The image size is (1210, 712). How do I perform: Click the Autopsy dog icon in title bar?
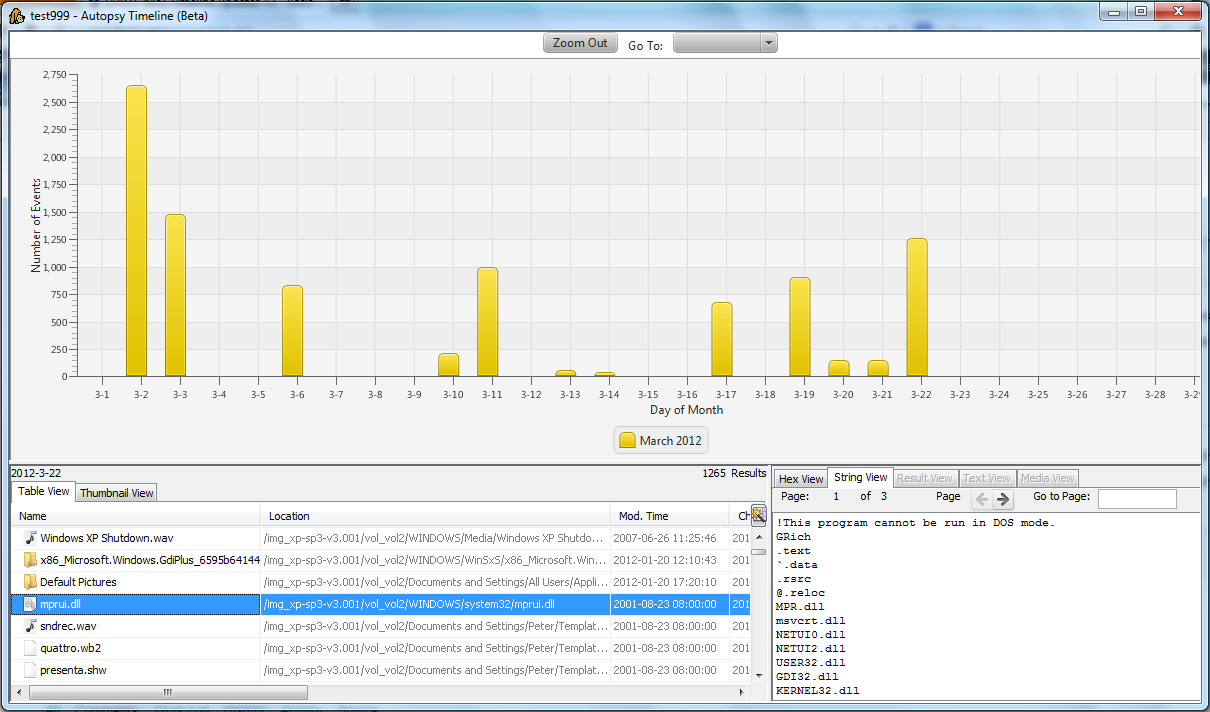(17, 15)
